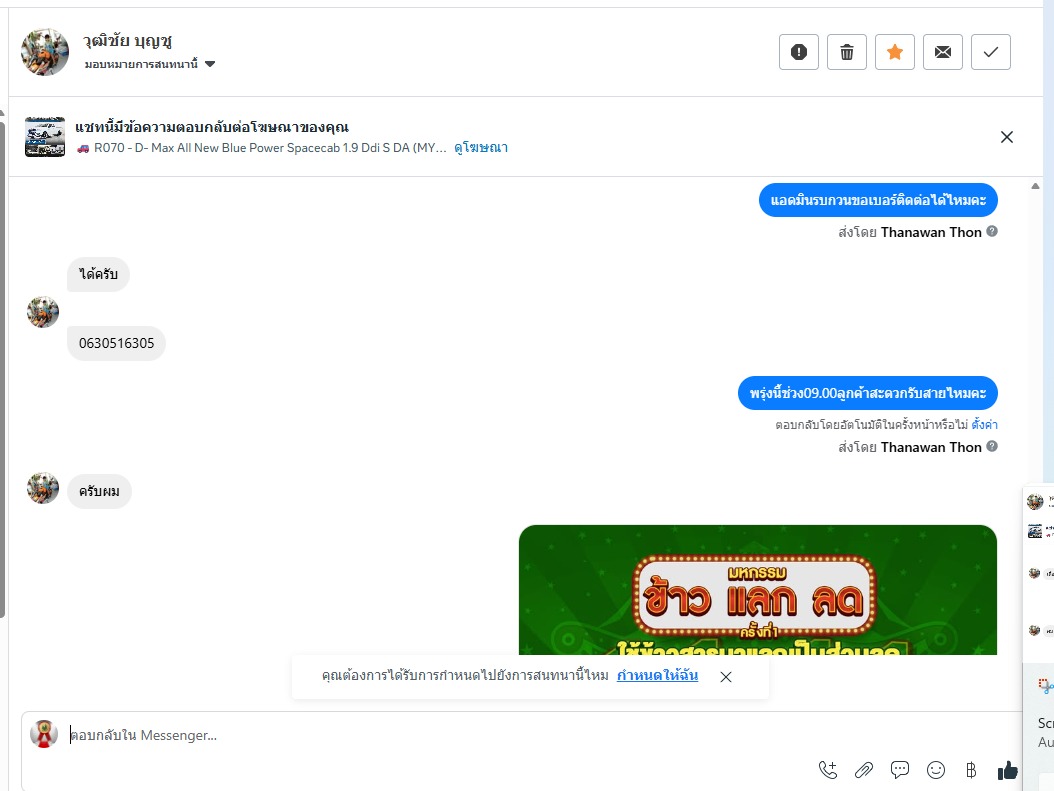Open the ดูโฆษณา ad link

click(x=481, y=148)
